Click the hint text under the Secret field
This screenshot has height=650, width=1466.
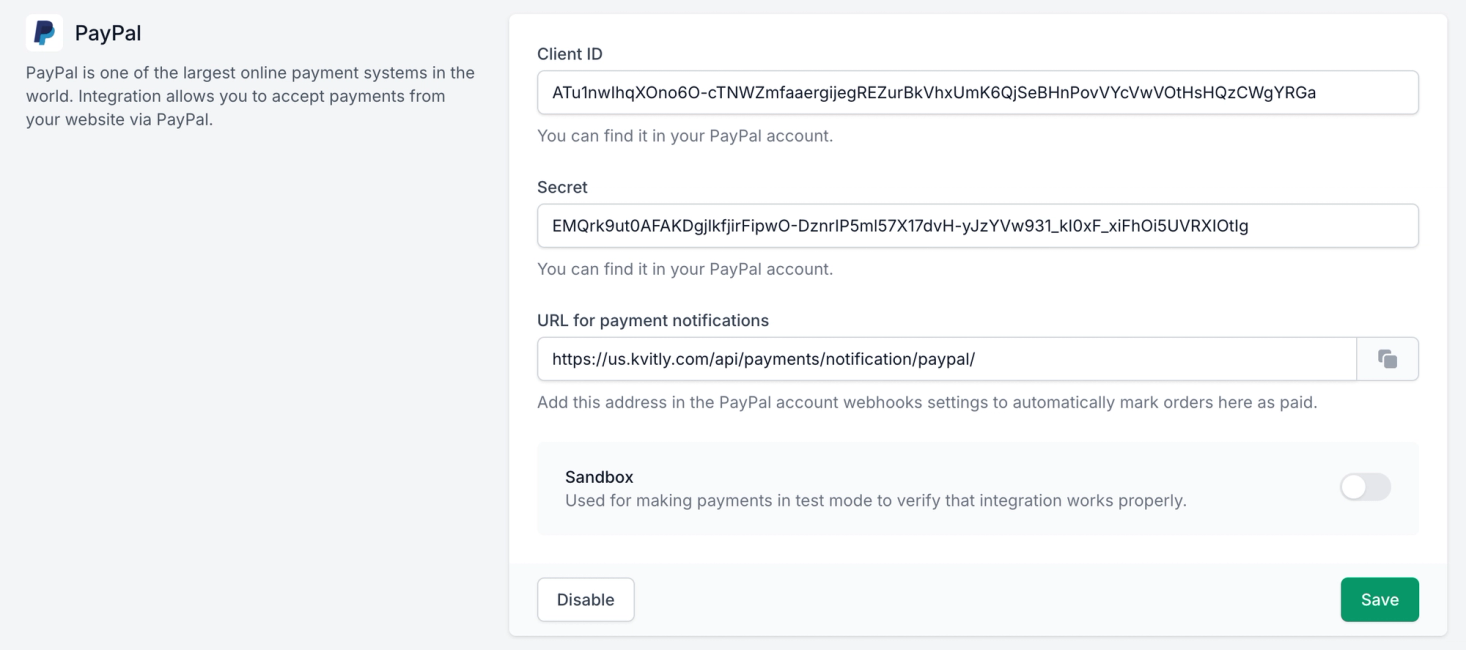[x=685, y=269]
